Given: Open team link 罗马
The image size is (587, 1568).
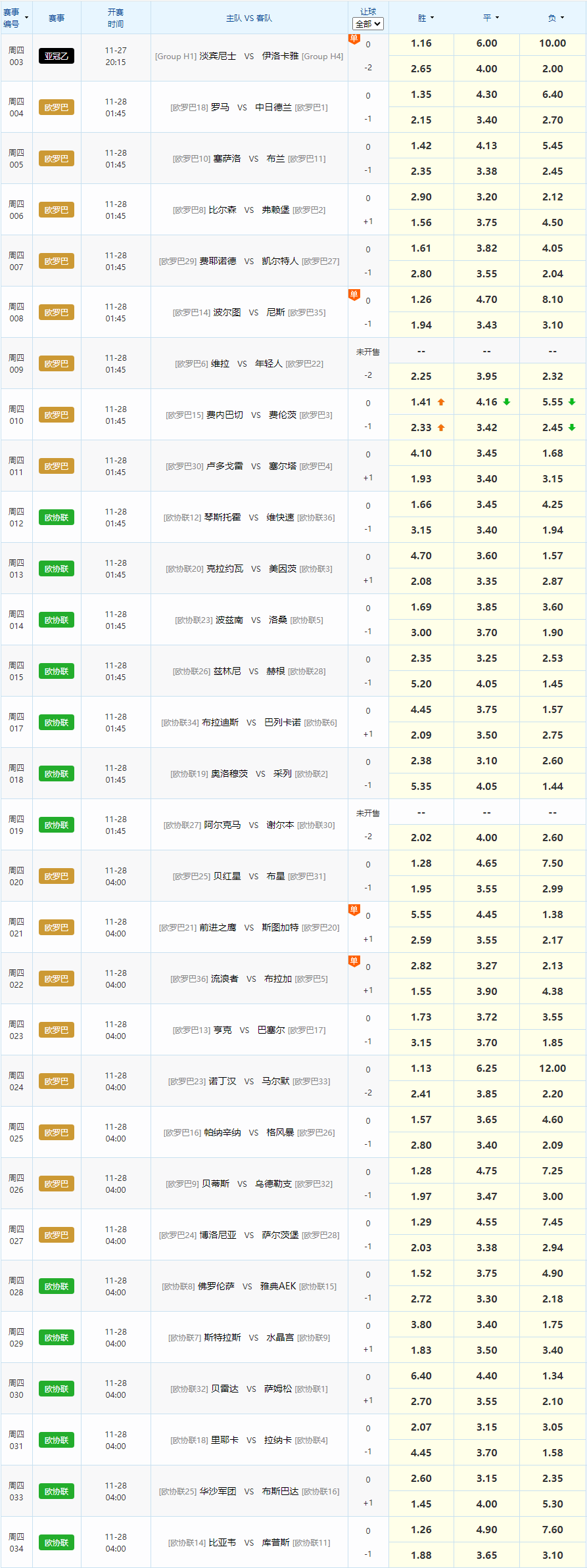Looking at the screenshot, I should (x=220, y=107).
